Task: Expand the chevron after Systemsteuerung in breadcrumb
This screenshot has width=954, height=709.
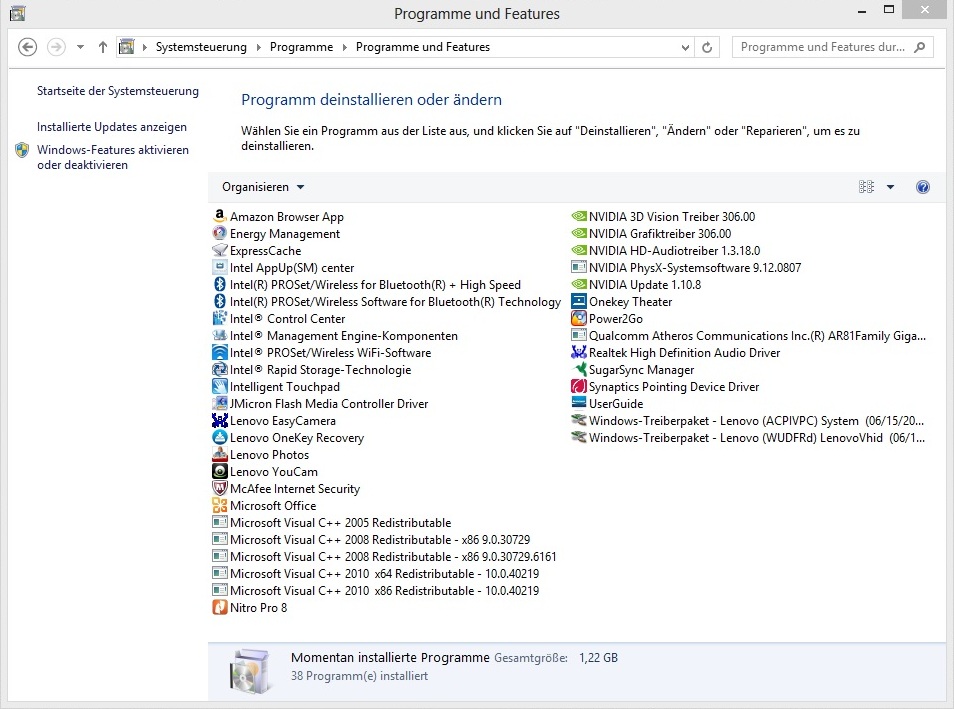Action: (x=258, y=47)
